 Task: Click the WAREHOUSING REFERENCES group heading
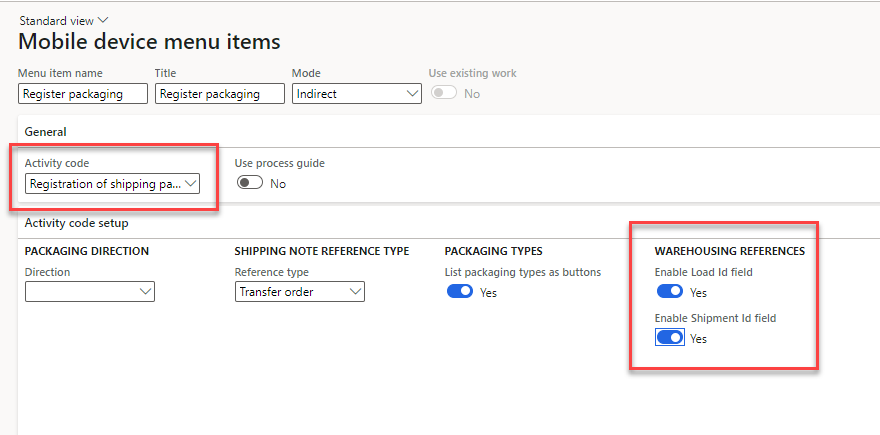click(x=729, y=251)
